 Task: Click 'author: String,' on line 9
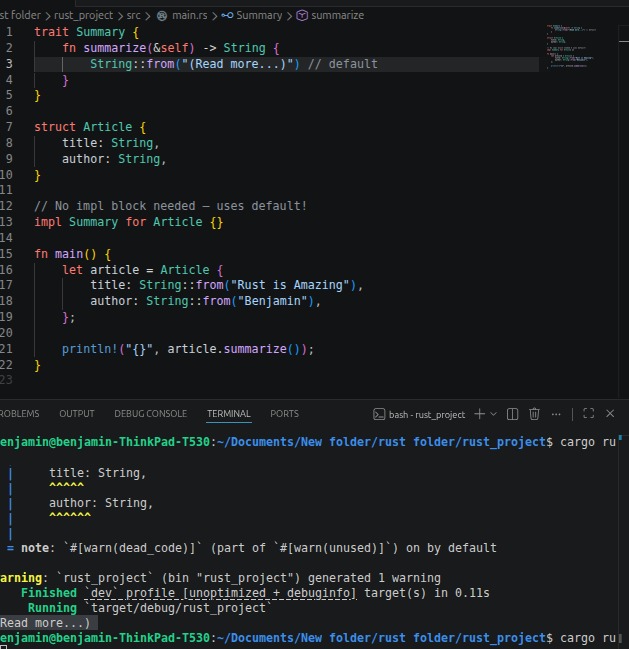(114, 159)
